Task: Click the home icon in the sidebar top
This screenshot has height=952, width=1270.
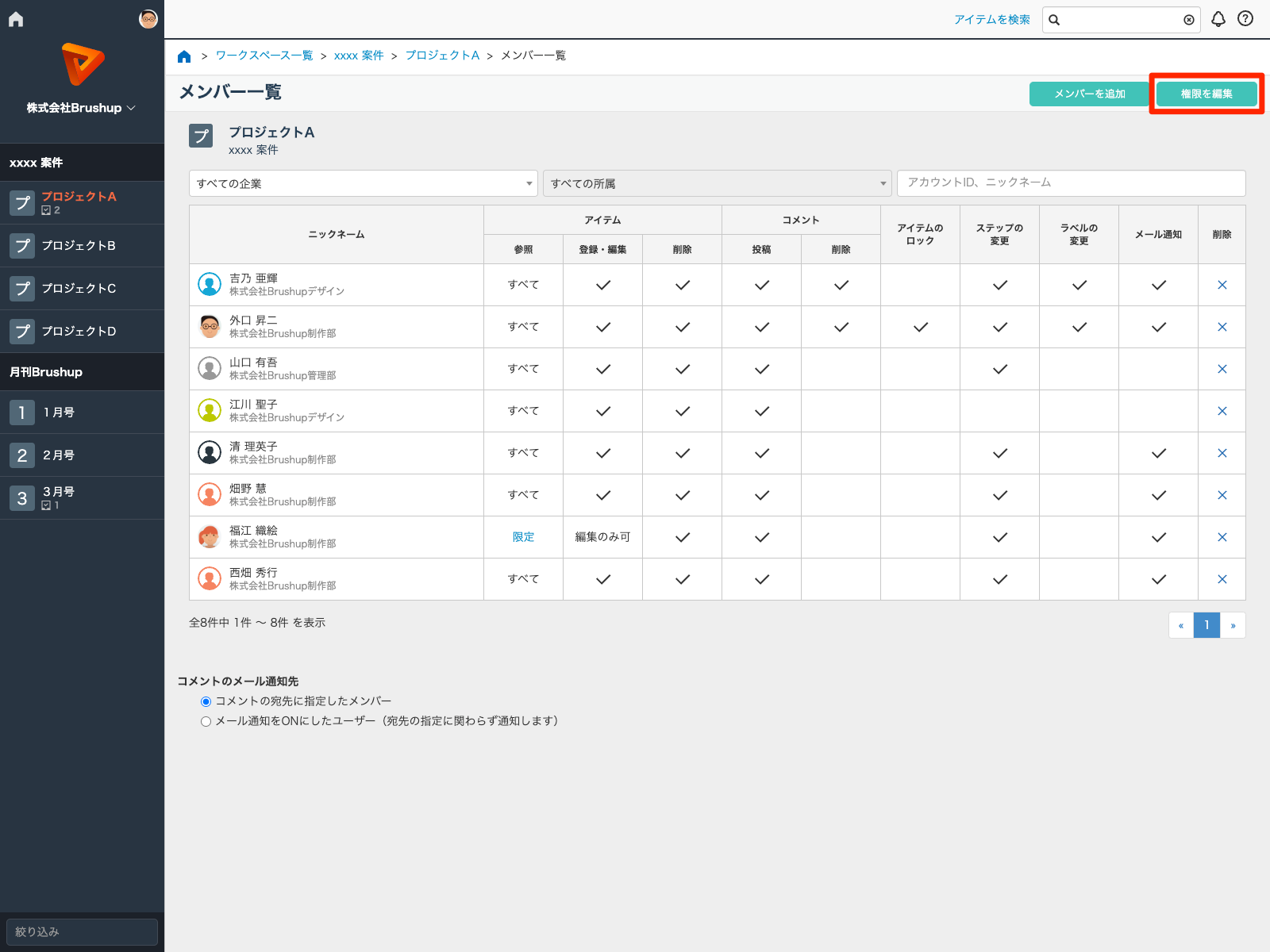Action: (16, 20)
